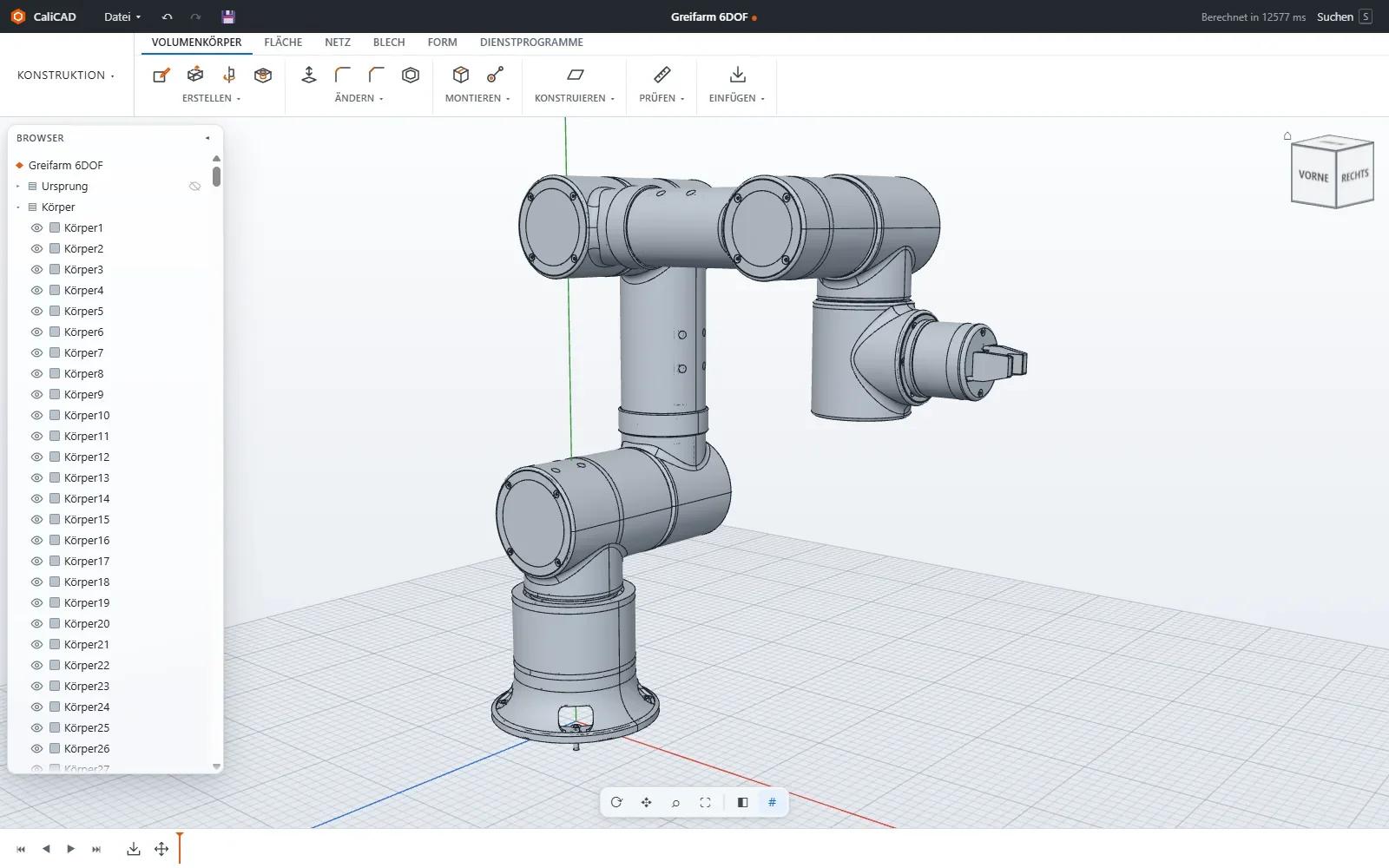Switch to the NETZ tab
The image size is (1389, 868).
click(x=338, y=43)
